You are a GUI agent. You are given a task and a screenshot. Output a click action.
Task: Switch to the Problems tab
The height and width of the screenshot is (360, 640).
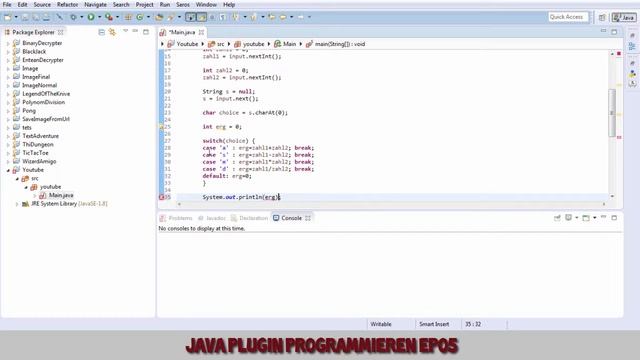coord(176,218)
